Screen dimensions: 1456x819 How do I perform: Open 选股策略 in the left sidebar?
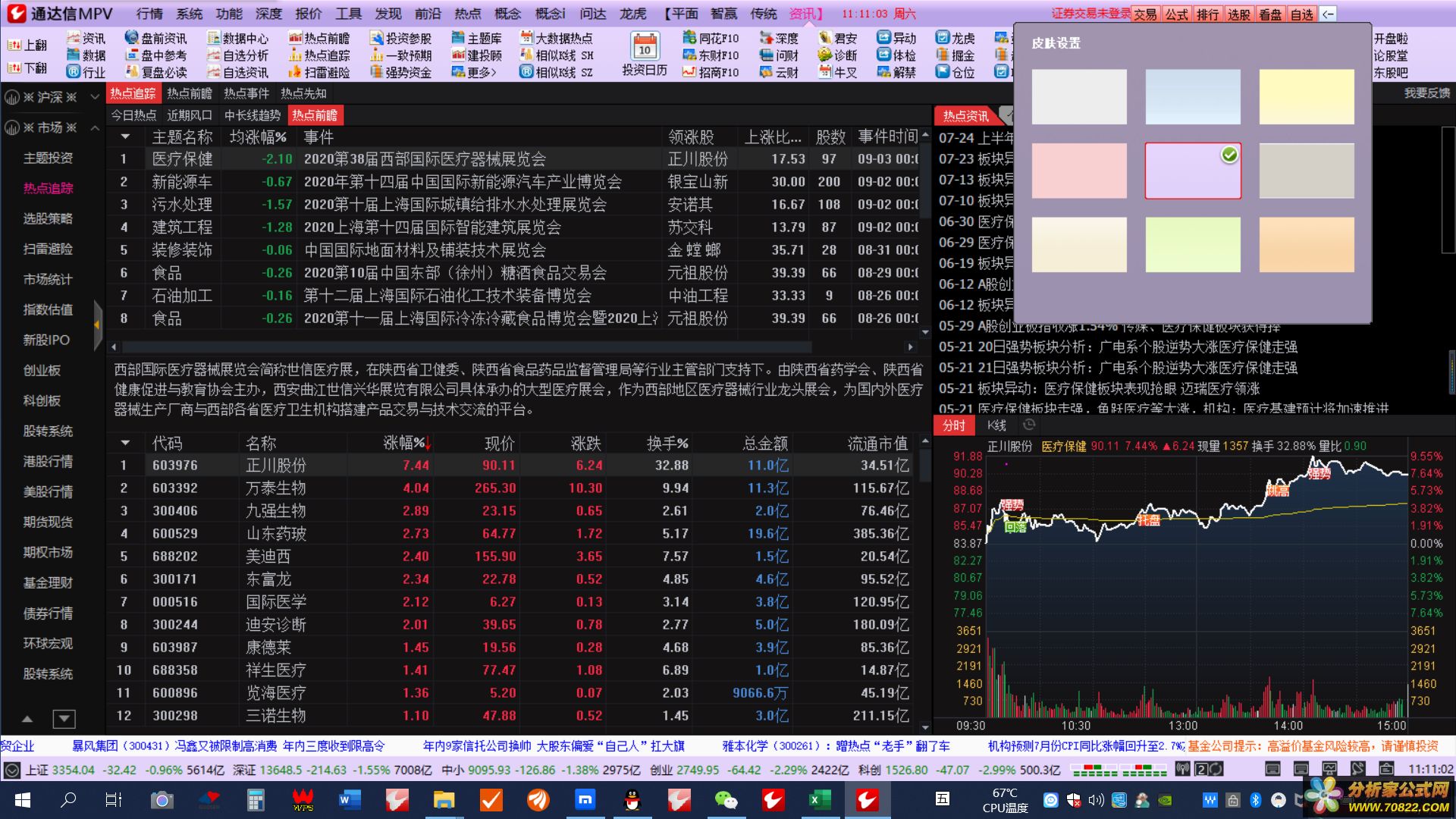click(x=48, y=218)
